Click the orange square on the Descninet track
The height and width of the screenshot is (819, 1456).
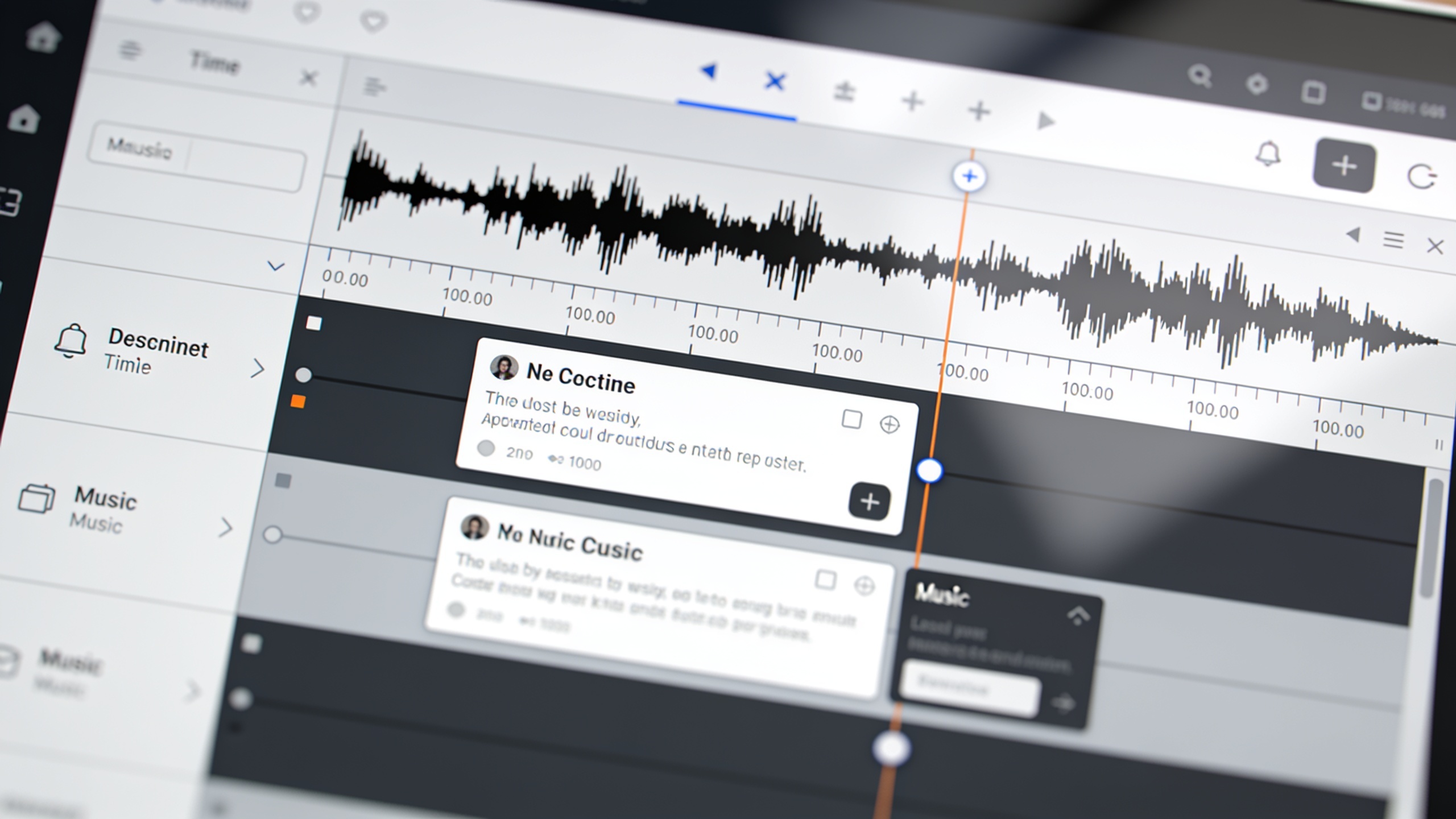(x=298, y=402)
